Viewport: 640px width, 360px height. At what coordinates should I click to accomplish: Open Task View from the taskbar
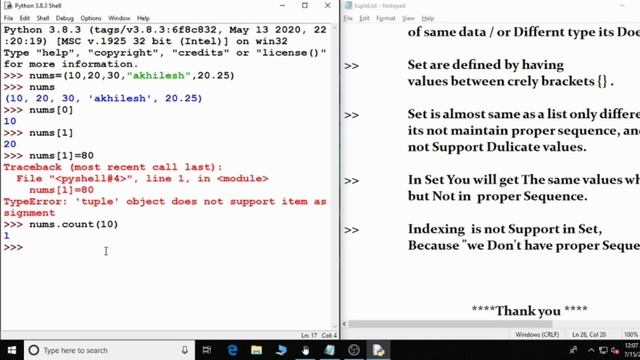pos(207,350)
